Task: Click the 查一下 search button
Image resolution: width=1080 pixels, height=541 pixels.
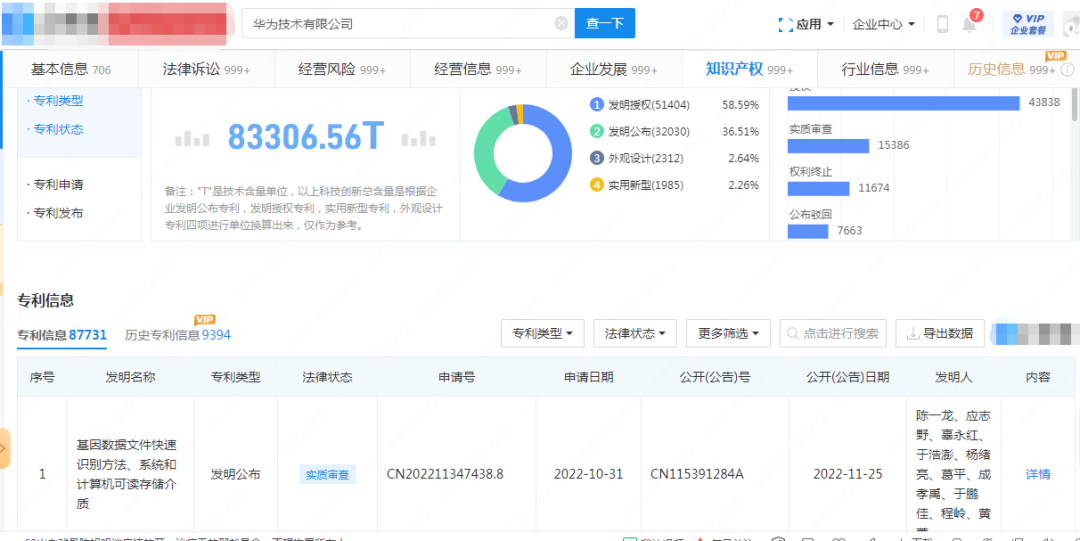Action: pos(605,23)
